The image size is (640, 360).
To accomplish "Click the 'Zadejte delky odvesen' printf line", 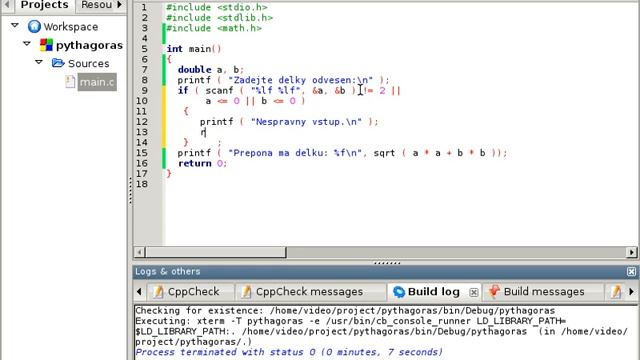I will click(x=283, y=80).
